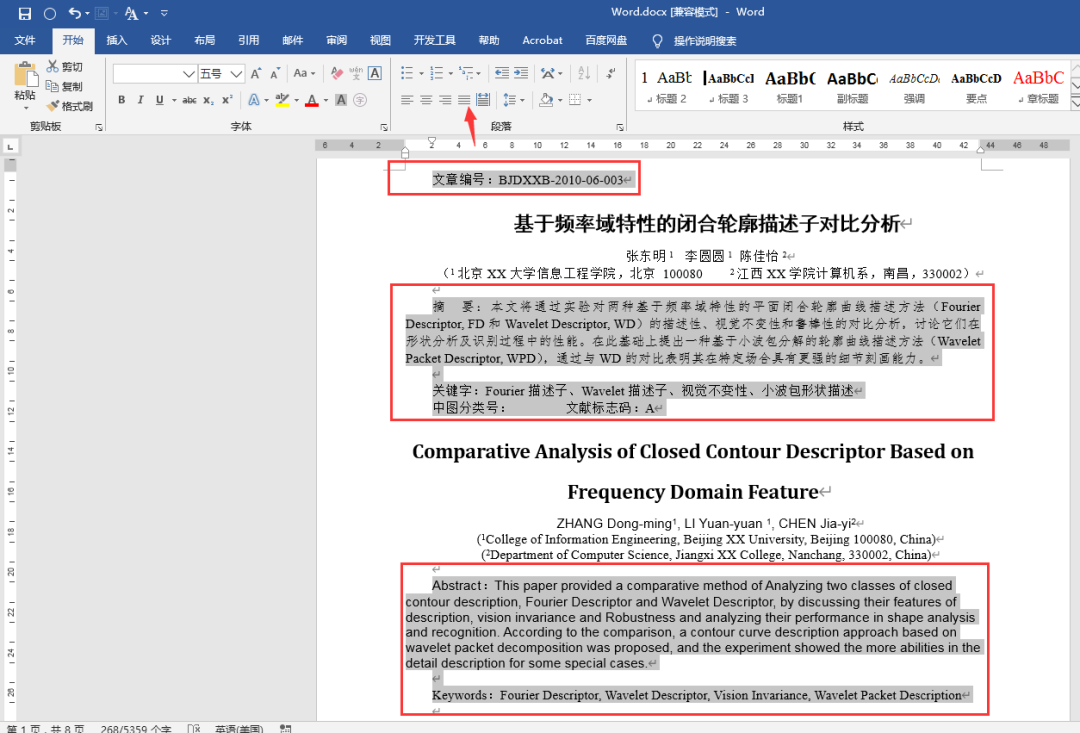Open the underline style dropdown arrow

click(x=174, y=101)
